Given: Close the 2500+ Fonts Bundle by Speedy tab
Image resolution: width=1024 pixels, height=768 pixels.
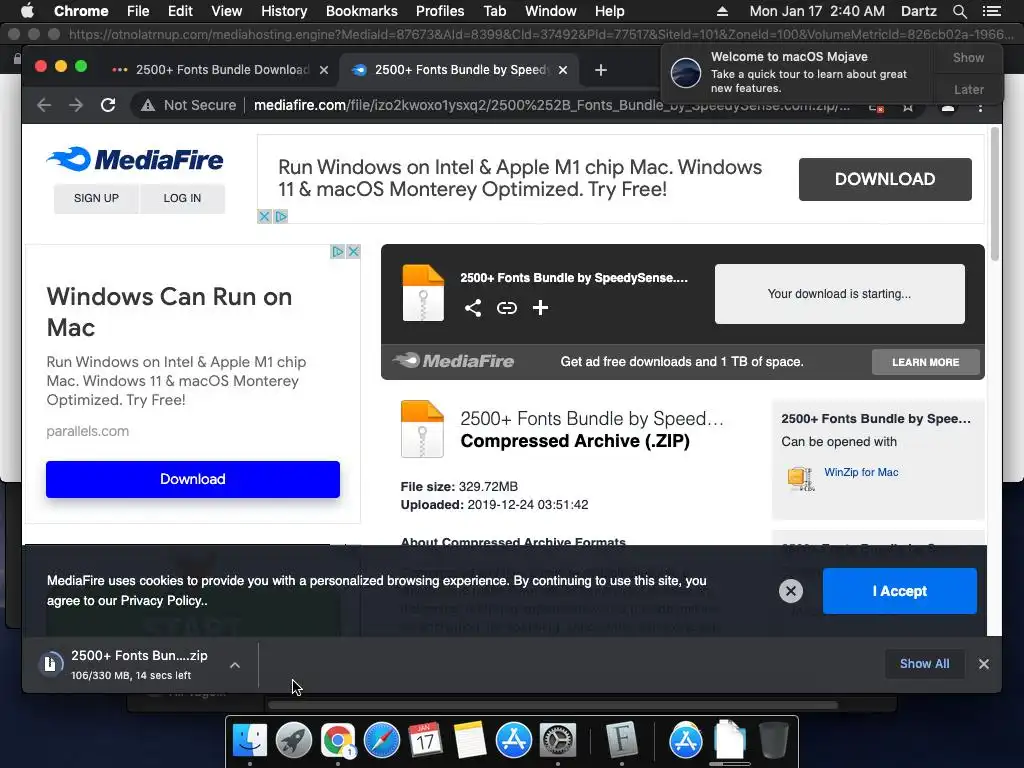Looking at the screenshot, I should pos(563,70).
